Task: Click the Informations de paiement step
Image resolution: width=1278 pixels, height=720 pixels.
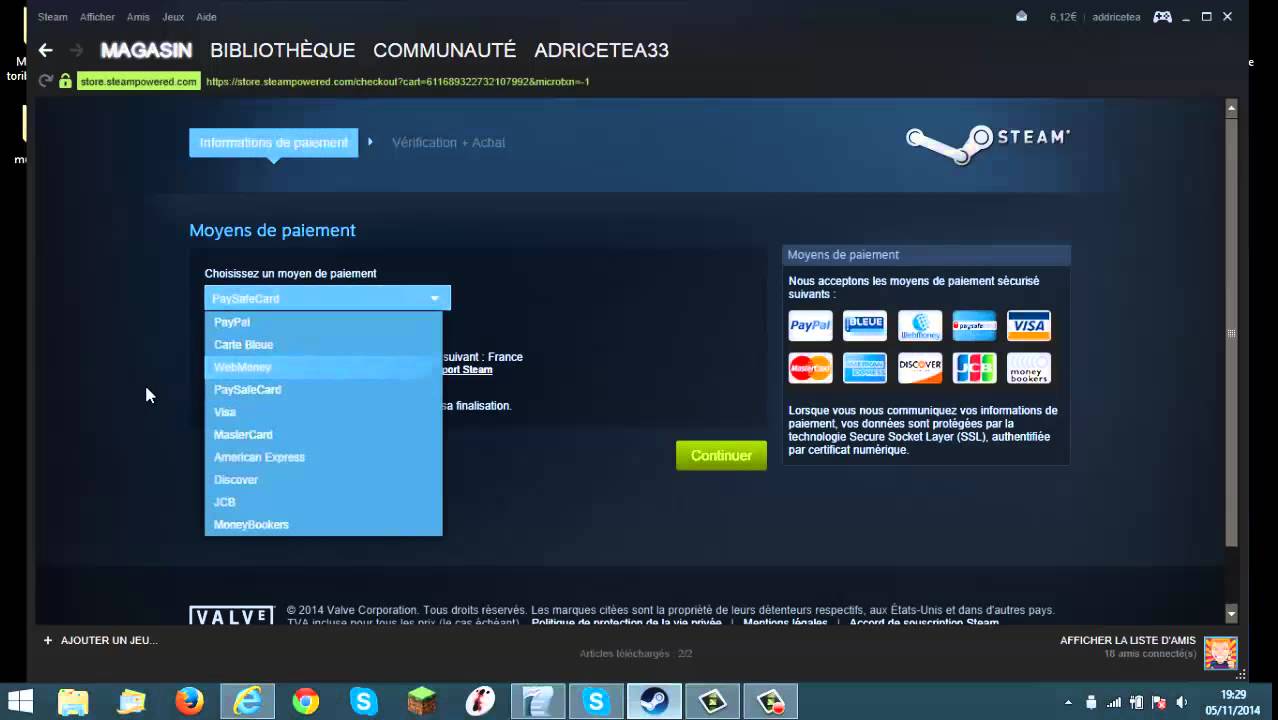Action: pyautogui.click(x=274, y=142)
